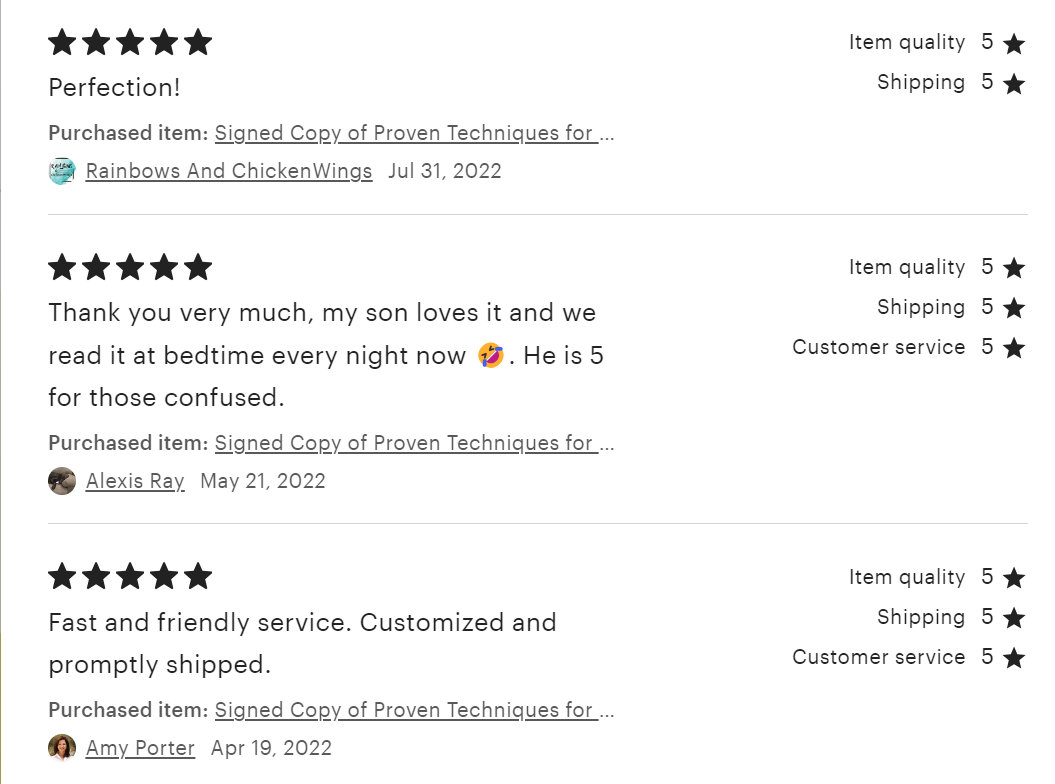
Task: Click the "Fast and friendly service" review text
Action: coord(302,623)
